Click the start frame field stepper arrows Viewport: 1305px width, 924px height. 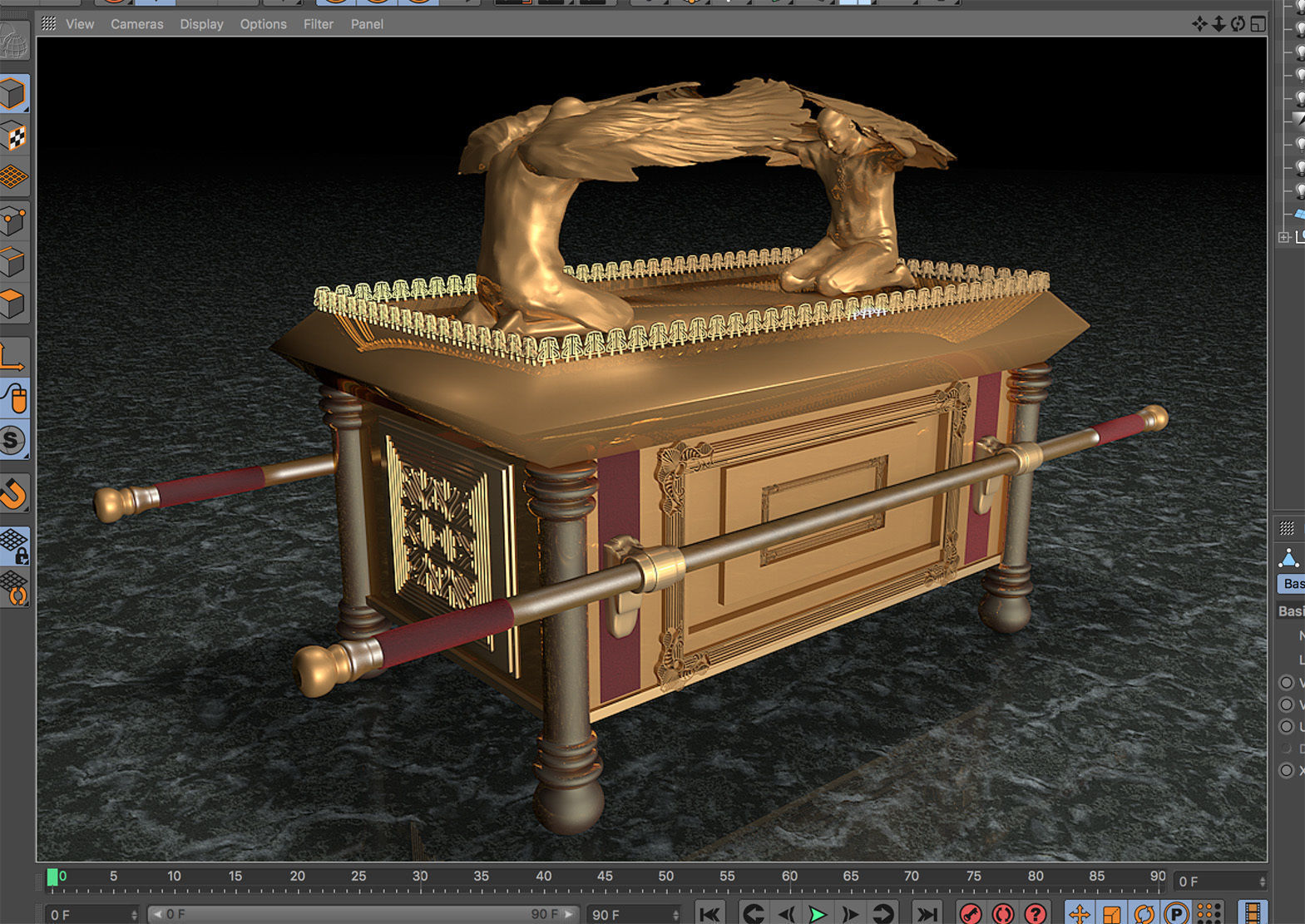click(134, 915)
